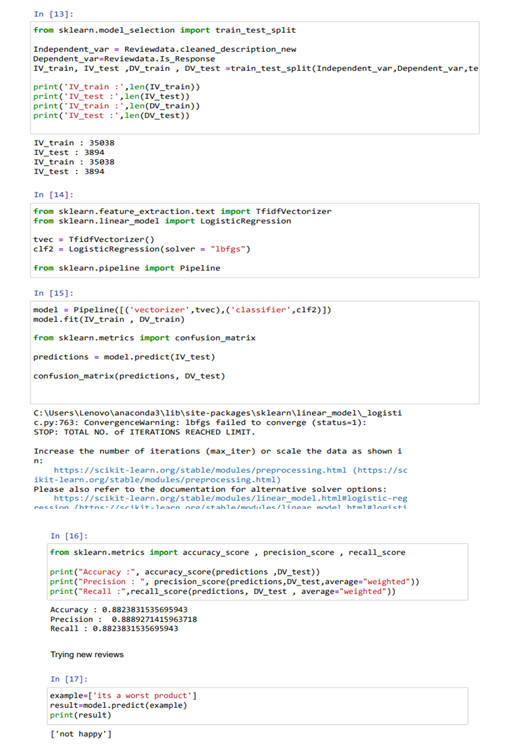Image resolution: width=516 pixels, height=748 pixels.
Task: Click the Dependent_var=Reviewdata.Is_Response line
Action: click(124, 59)
